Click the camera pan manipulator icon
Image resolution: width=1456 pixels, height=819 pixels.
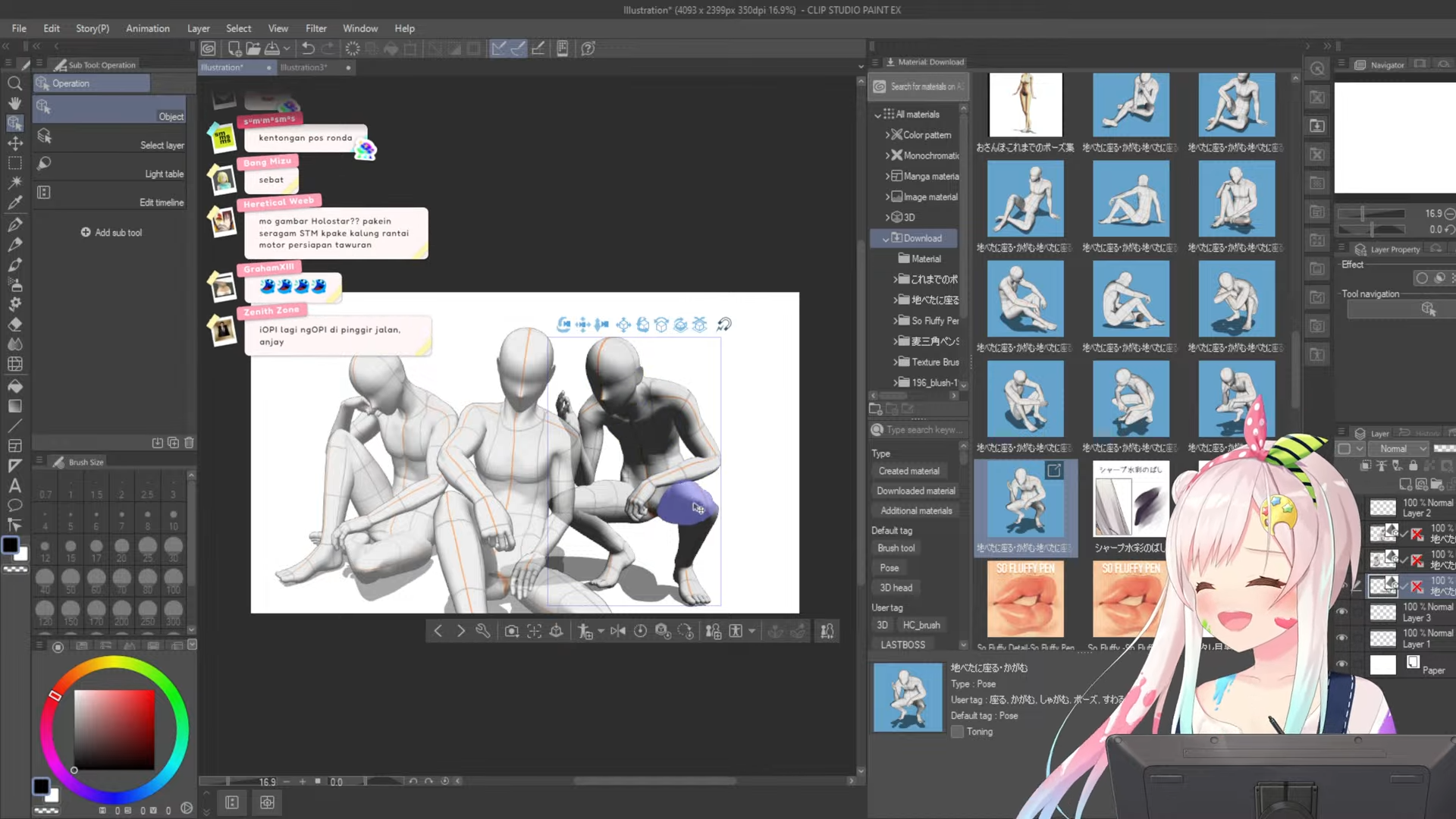click(582, 325)
